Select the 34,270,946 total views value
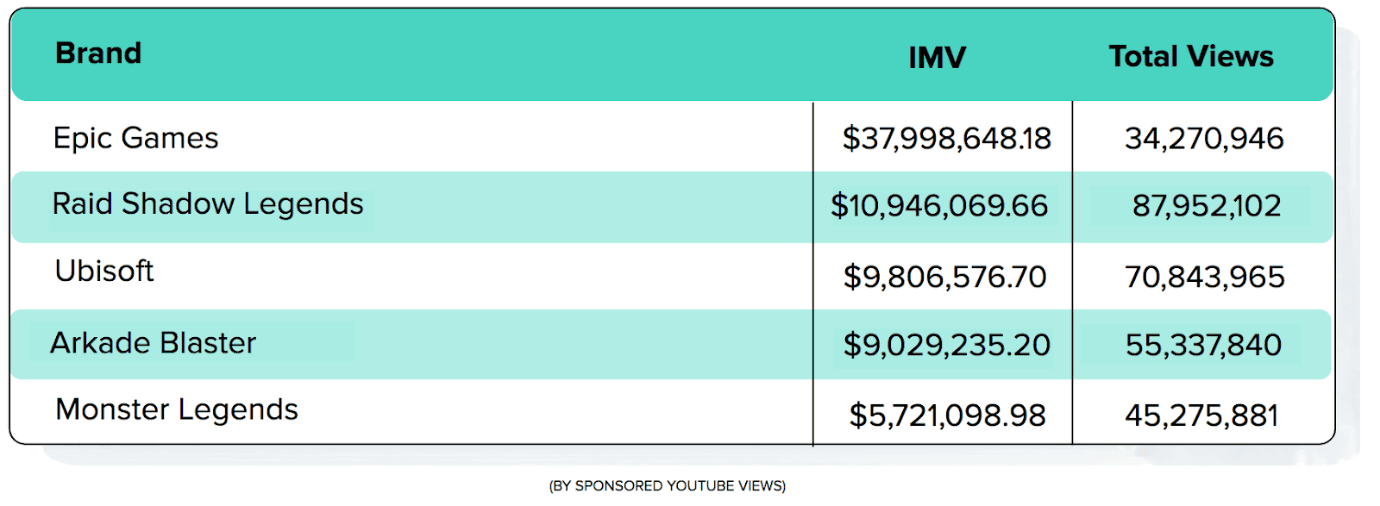The image size is (1380, 506). pyautogui.click(x=1204, y=138)
